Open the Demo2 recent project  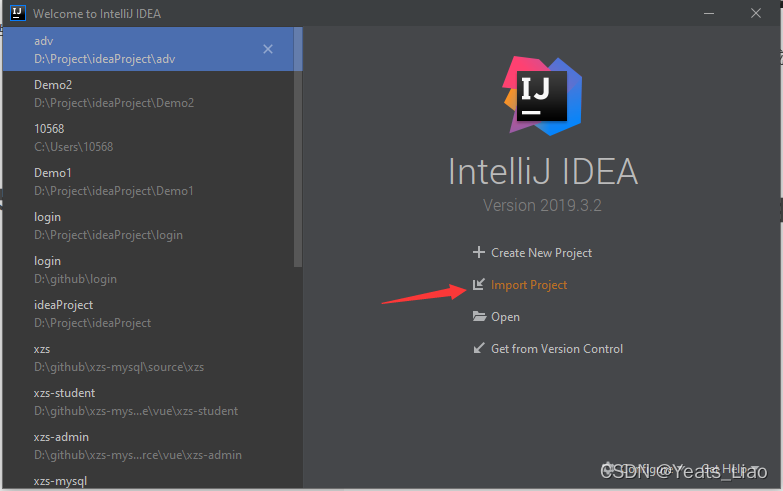(x=148, y=93)
